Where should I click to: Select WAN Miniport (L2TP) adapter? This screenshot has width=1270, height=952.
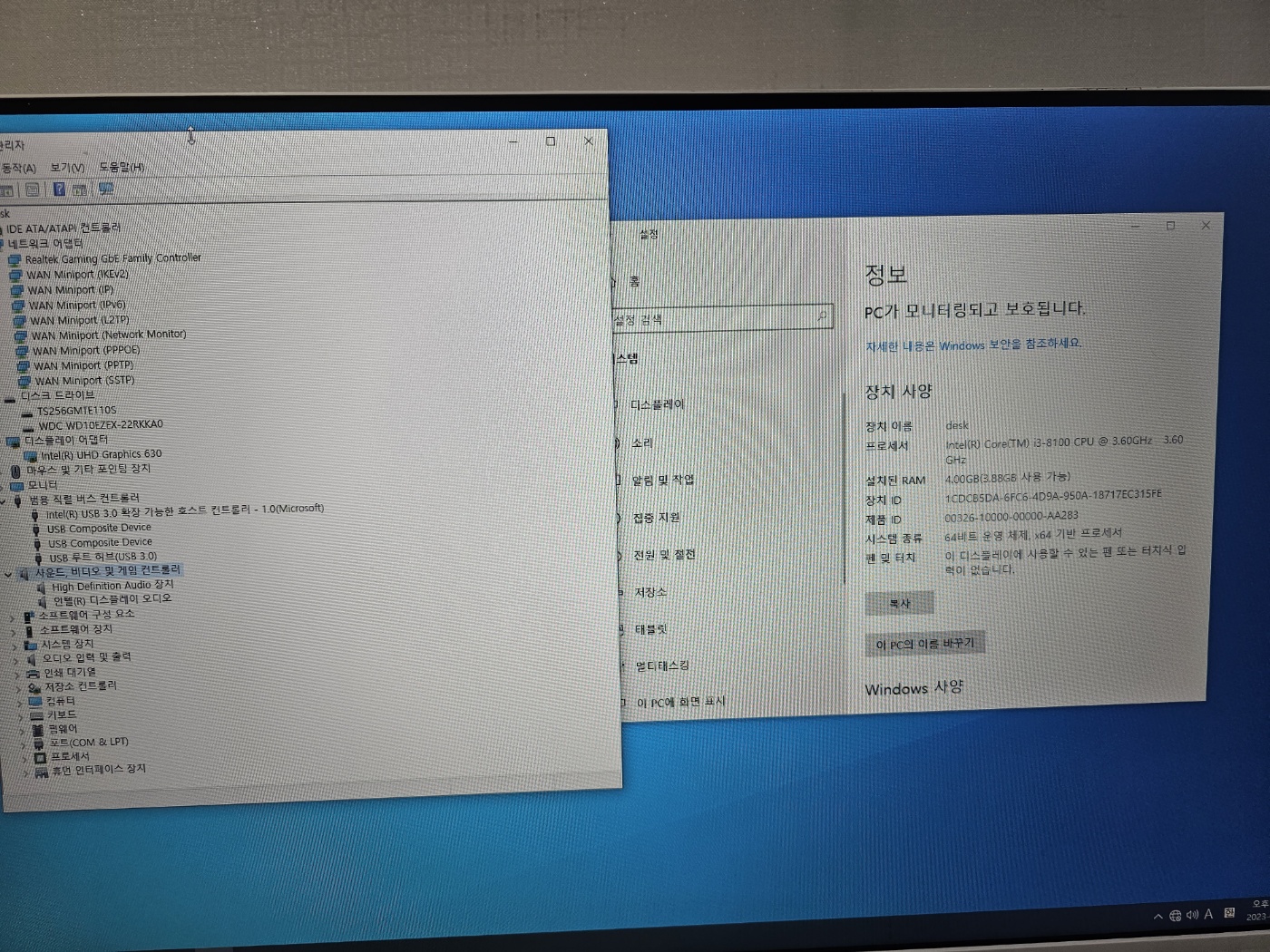tap(79, 320)
